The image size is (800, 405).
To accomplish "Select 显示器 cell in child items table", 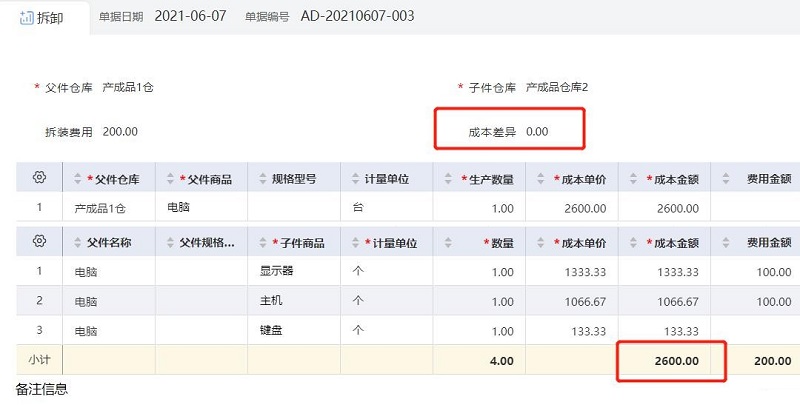I will click(275, 271).
